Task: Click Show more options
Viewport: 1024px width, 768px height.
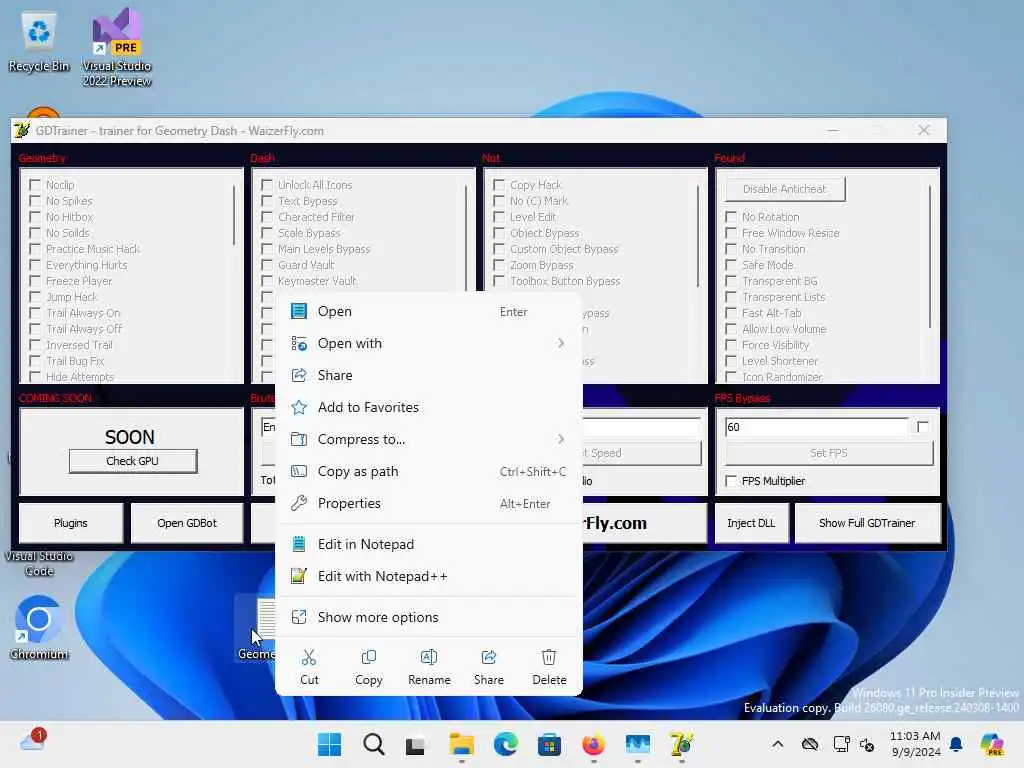Action: tap(428, 617)
